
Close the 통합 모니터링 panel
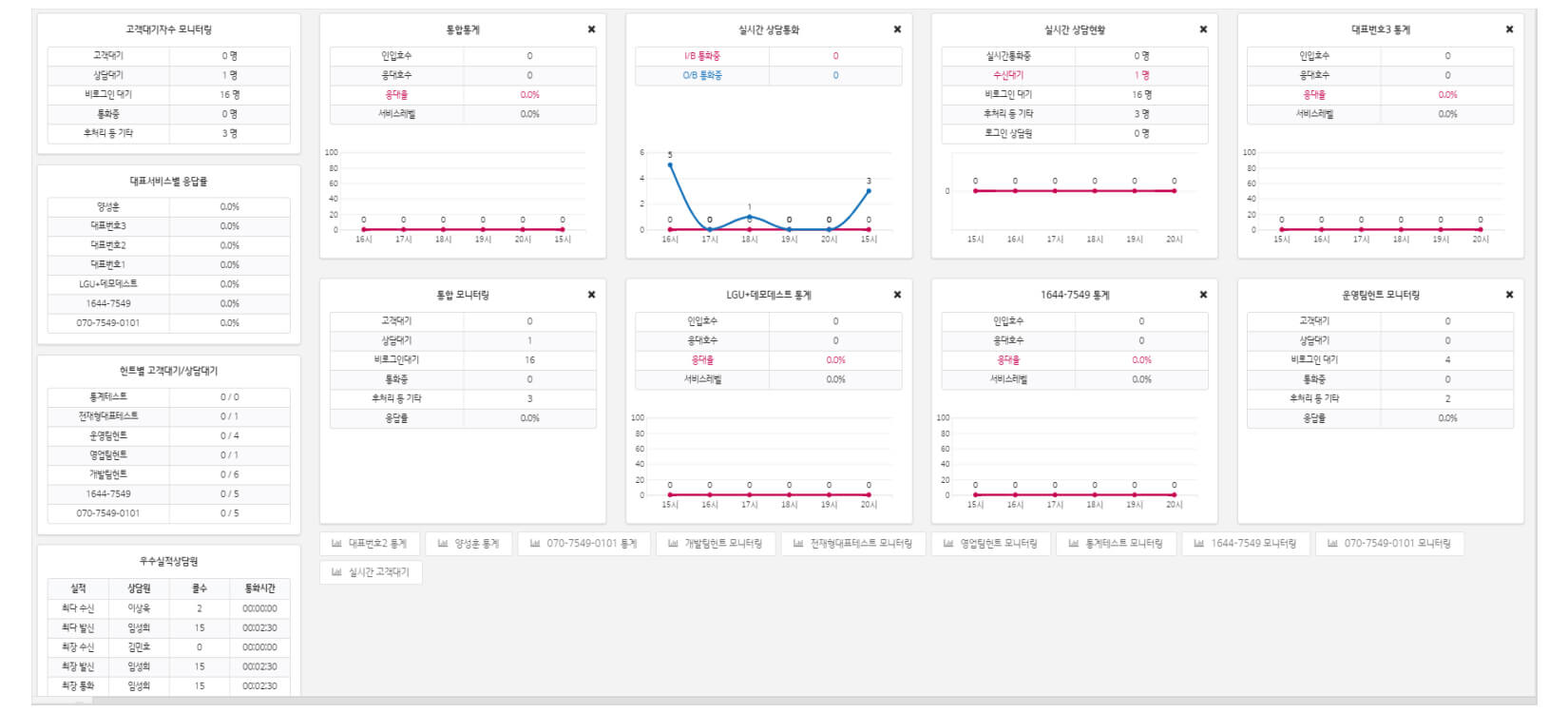click(x=591, y=295)
